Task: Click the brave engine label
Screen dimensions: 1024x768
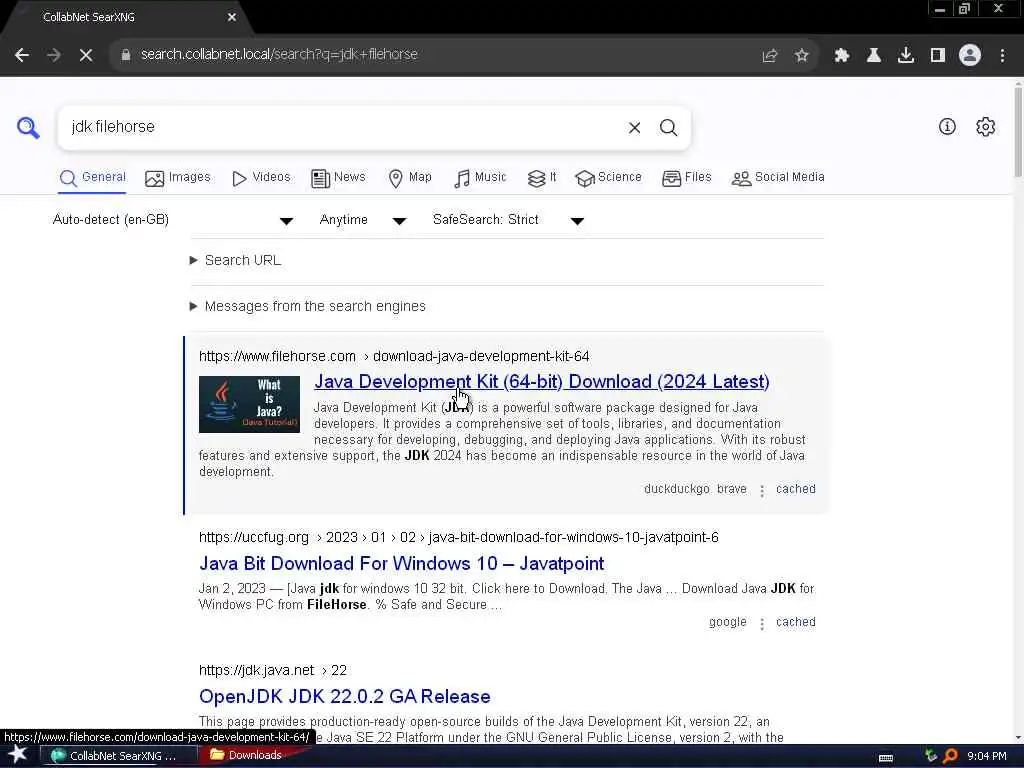Action: [731, 489]
